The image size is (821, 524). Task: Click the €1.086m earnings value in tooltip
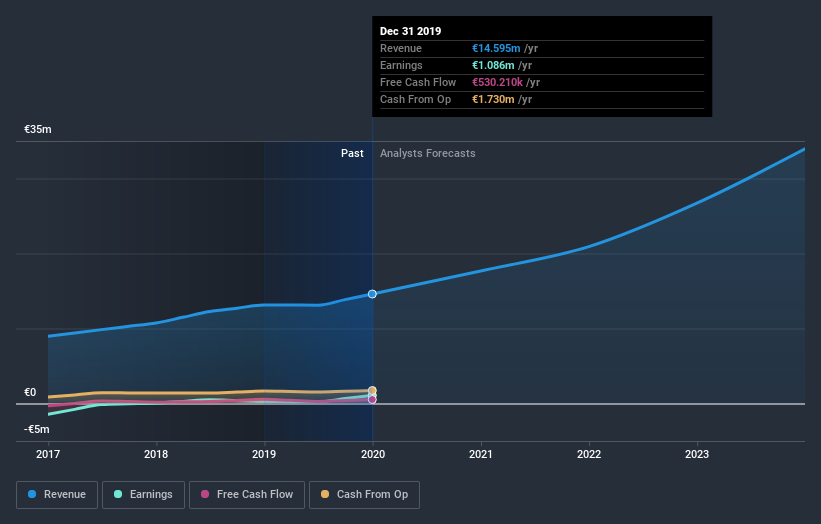(493, 65)
